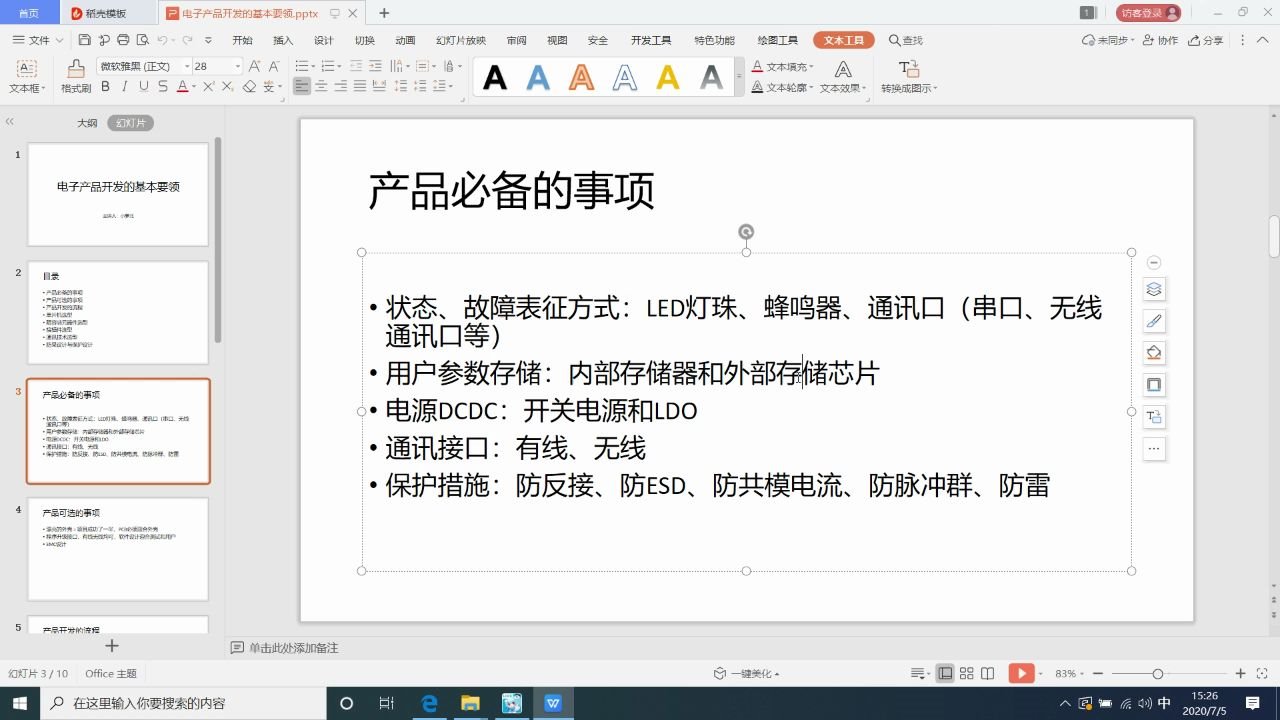Click the shape fill bucket icon beside text box
1280x720 pixels.
pos(1154,353)
